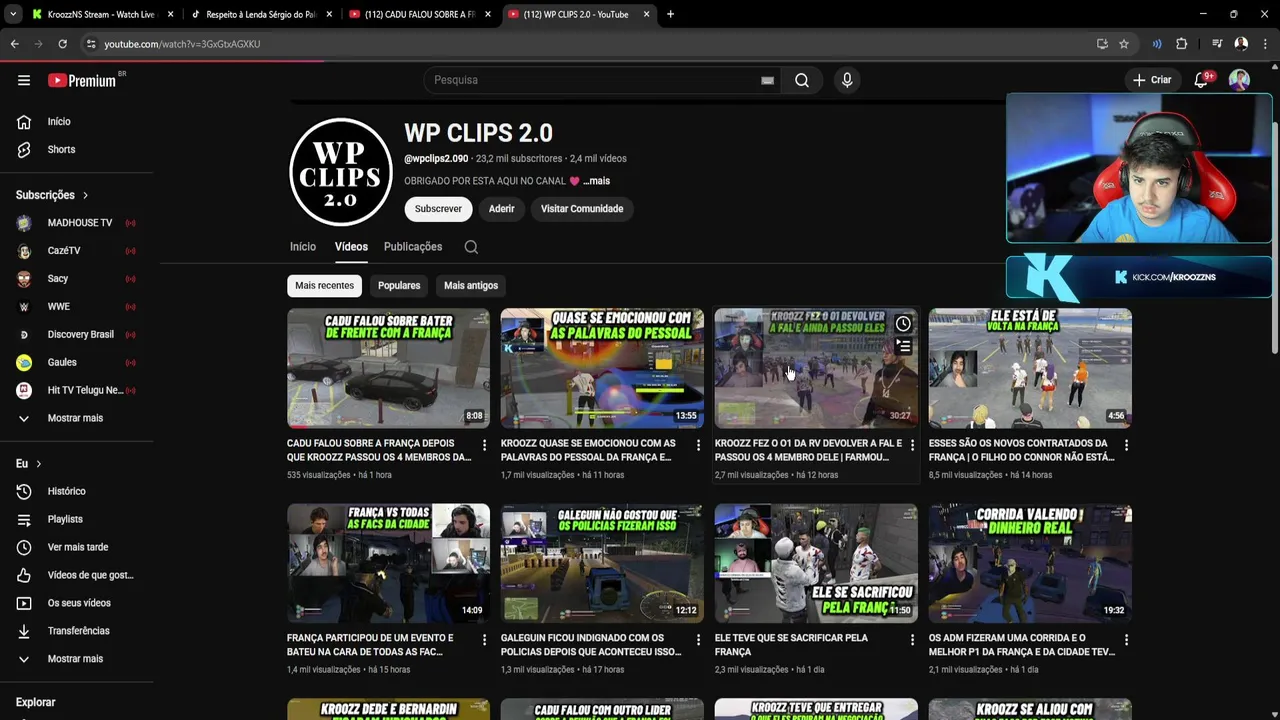Select the Populares filter chip
The width and height of the screenshot is (1280, 720).
tap(399, 285)
